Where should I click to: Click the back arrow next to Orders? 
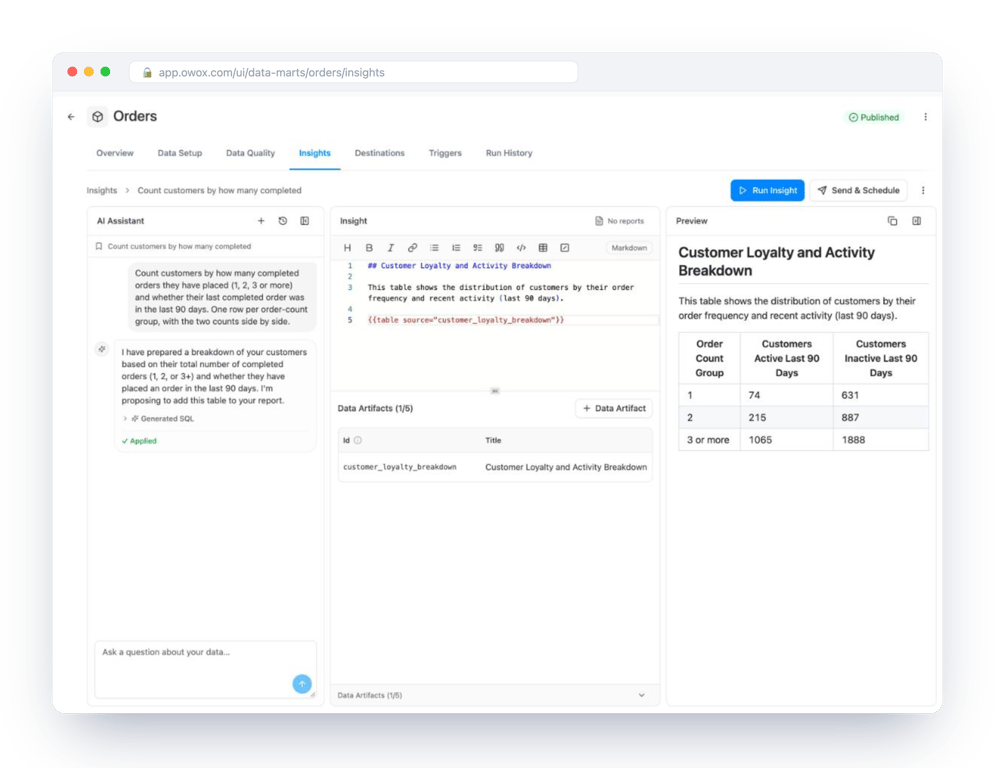[x=71, y=117]
